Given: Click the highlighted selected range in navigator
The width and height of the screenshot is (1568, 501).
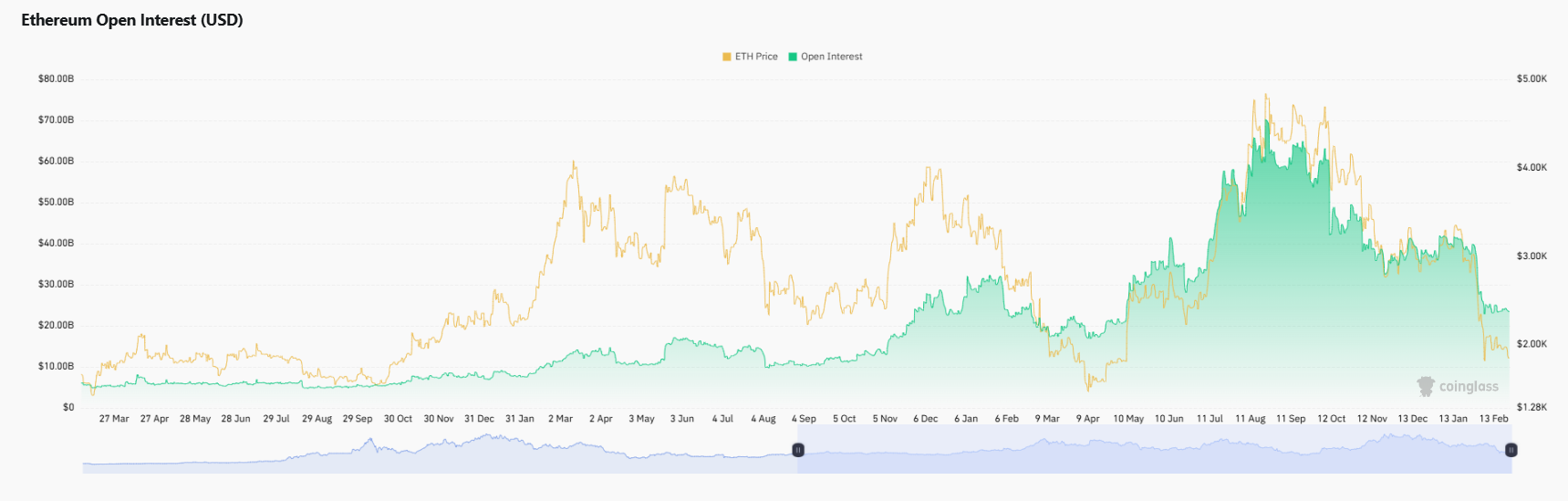Looking at the screenshot, I should pyautogui.click(x=1154, y=450).
